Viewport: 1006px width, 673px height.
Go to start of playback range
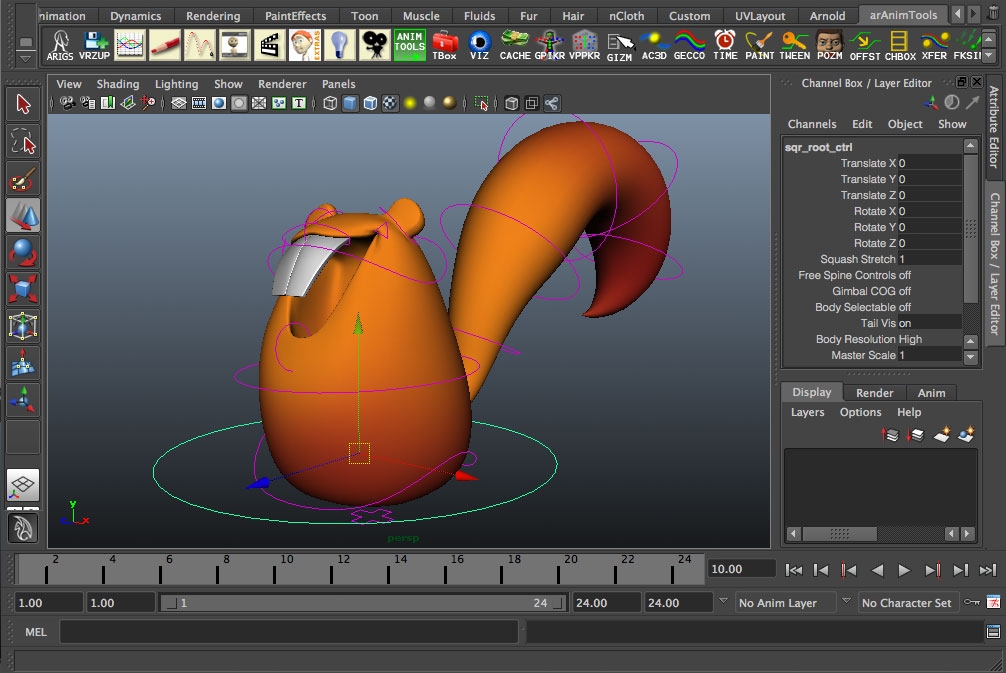tap(793, 569)
